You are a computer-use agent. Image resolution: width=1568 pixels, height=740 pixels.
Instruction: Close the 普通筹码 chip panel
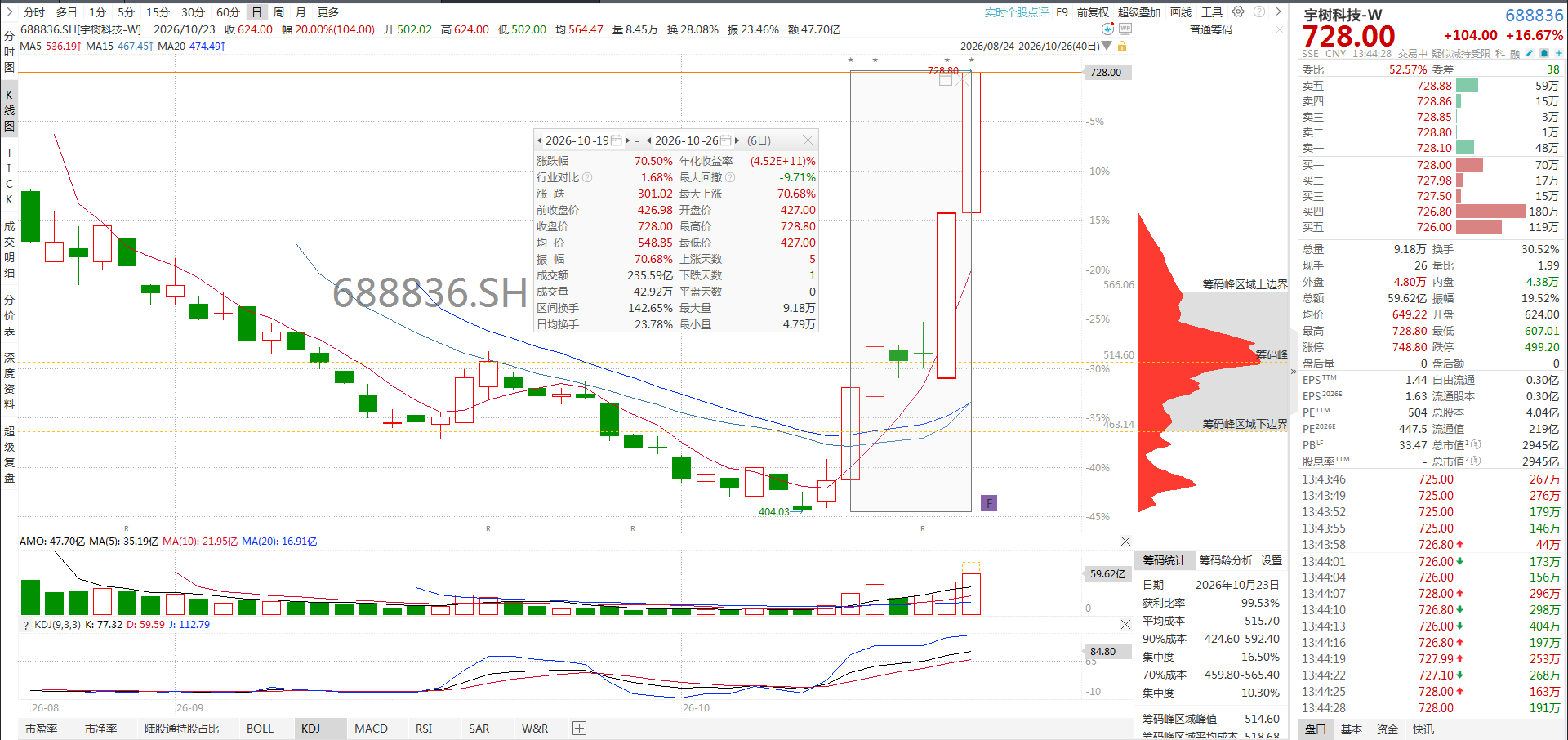point(1280,29)
